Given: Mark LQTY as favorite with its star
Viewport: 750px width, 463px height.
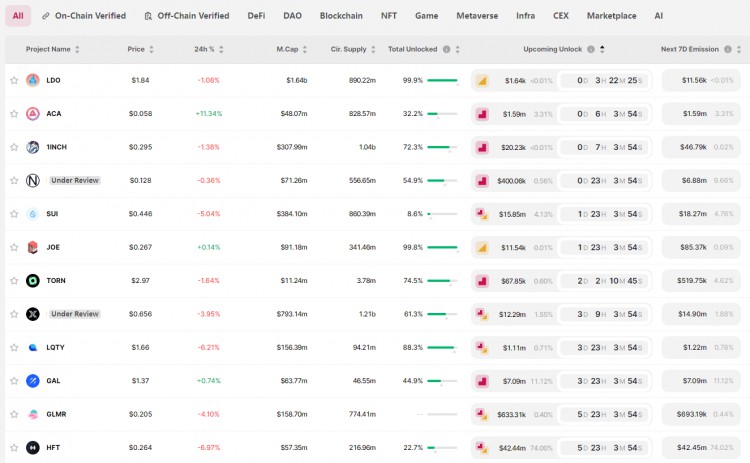Looking at the screenshot, I should click(14, 348).
